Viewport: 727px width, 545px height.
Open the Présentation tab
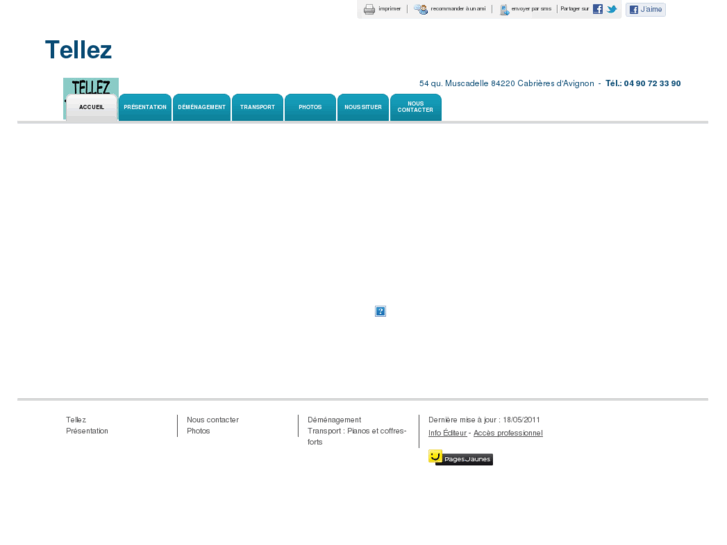pyautogui.click(x=145, y=107)
